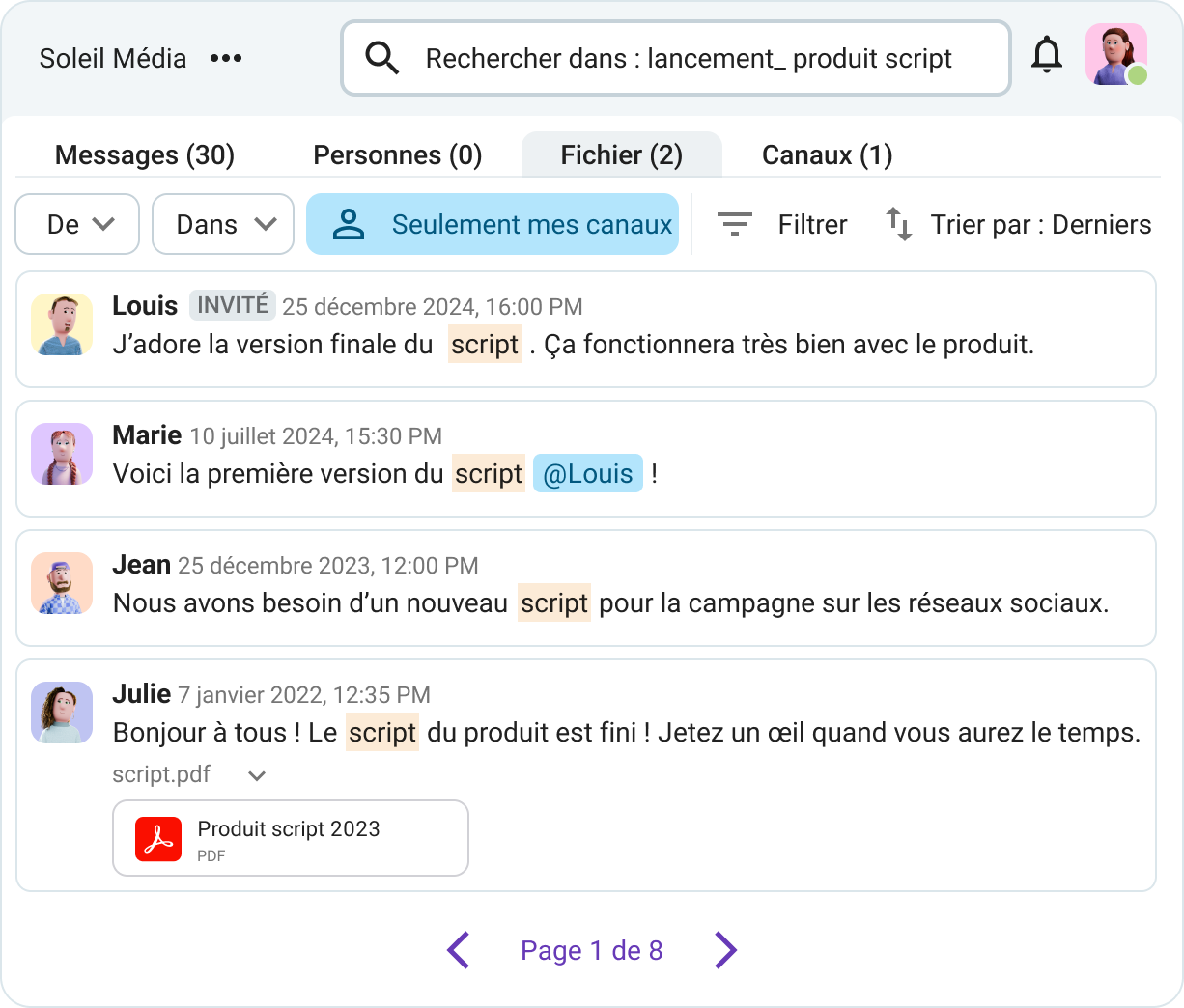
Task: Go to the next results page
Action: pyautogui.click(x=724, y=950)
